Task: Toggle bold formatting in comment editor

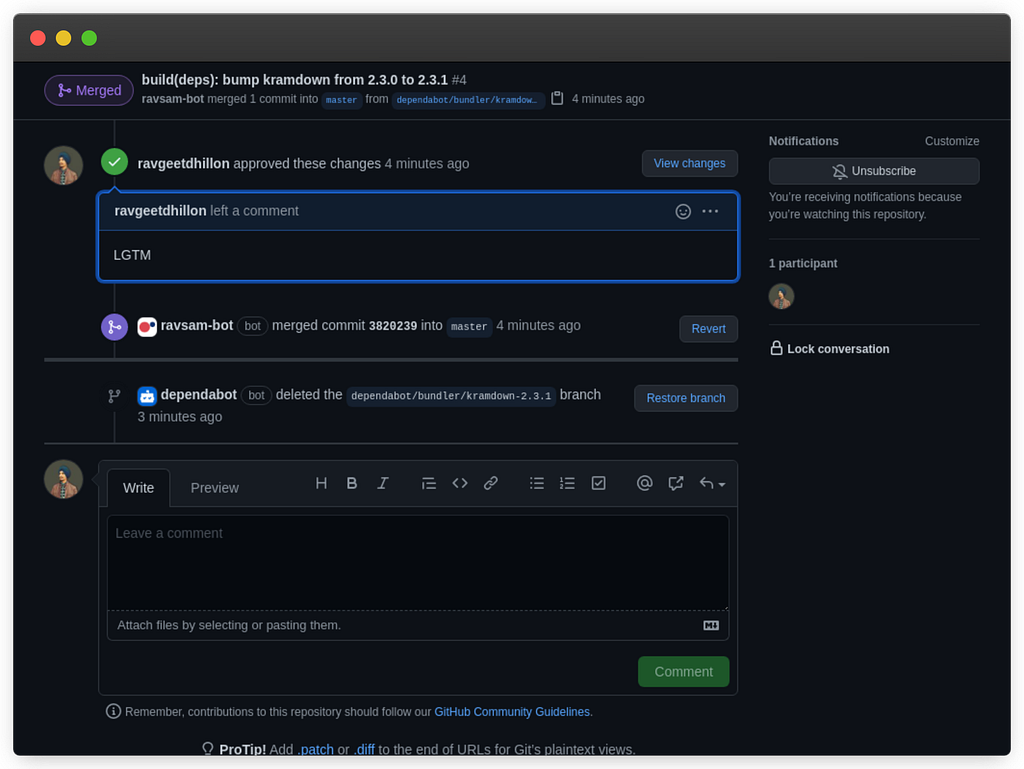Action: tap(351, 484)
